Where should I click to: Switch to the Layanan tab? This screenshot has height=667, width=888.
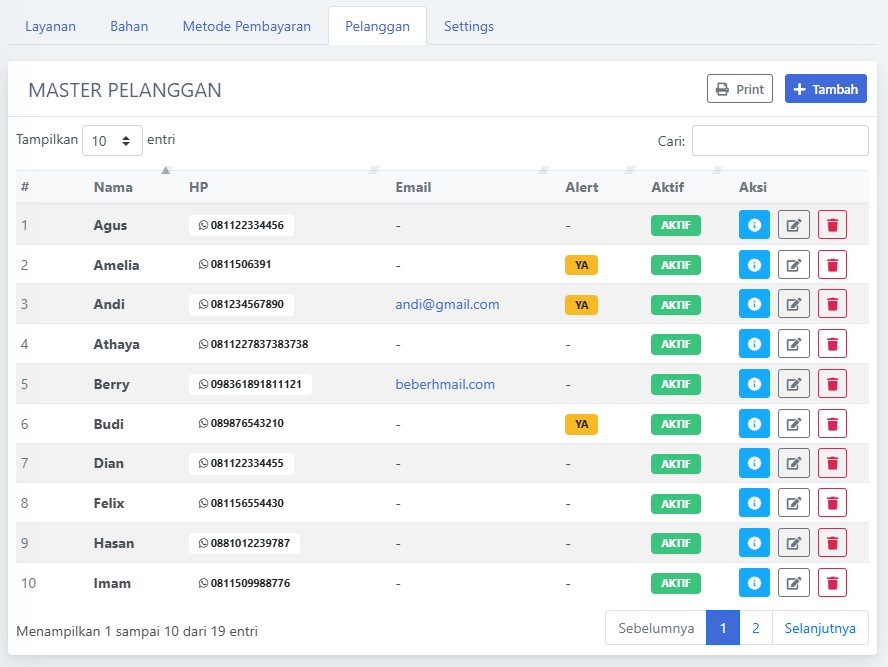(51, 26)
